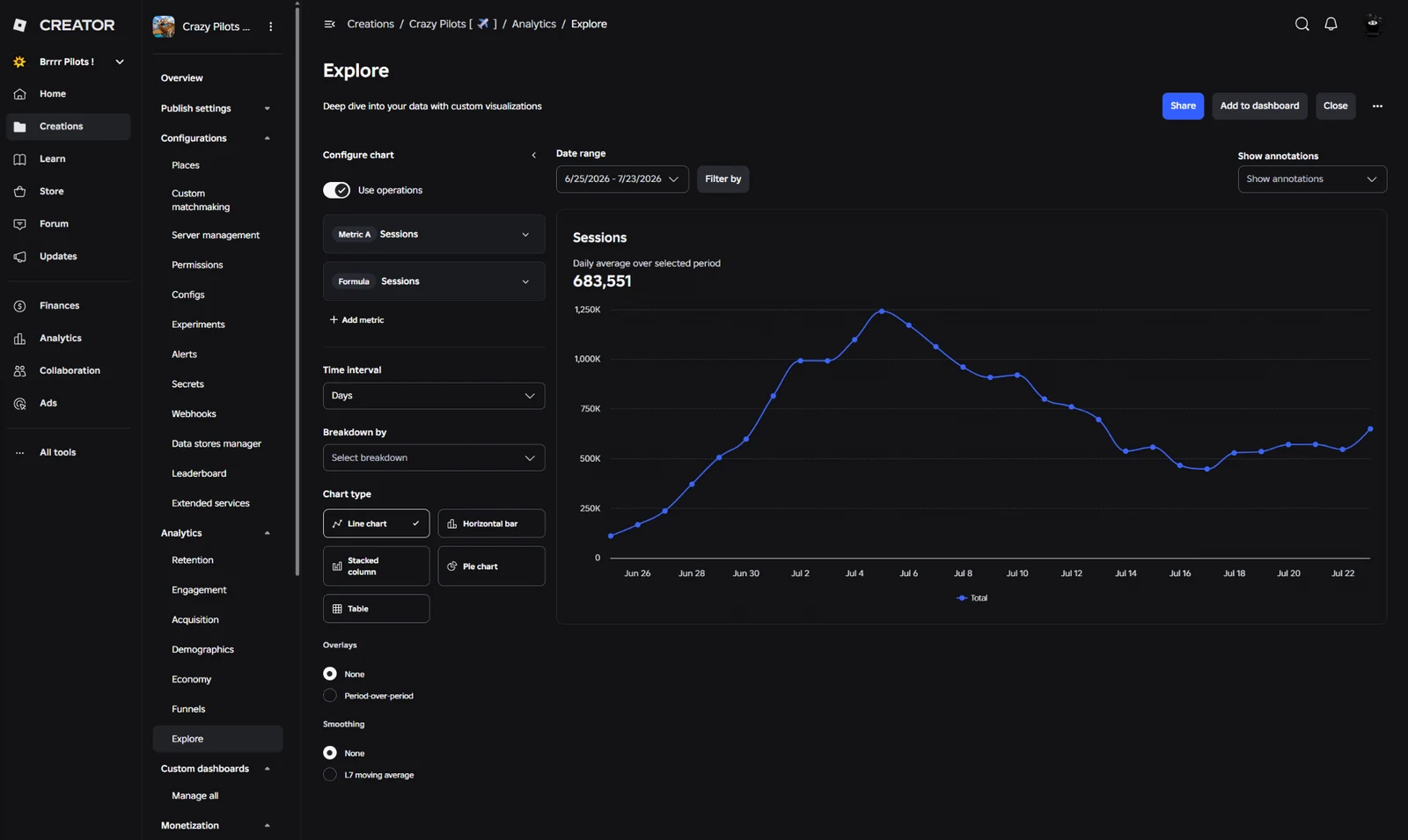Screen dimensions: 1408x840
Task: Choose the Stacked column chart type
Action: [x=376, y=566]
